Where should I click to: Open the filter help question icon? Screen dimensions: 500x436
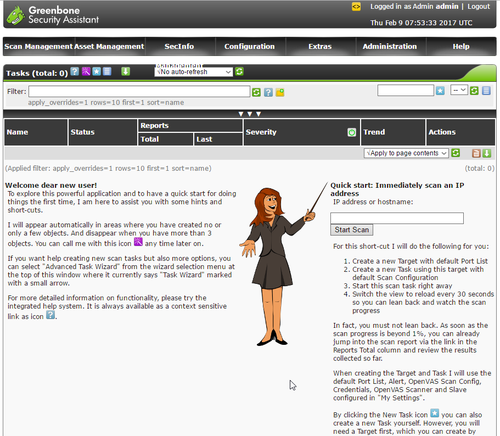pos(268,92)
